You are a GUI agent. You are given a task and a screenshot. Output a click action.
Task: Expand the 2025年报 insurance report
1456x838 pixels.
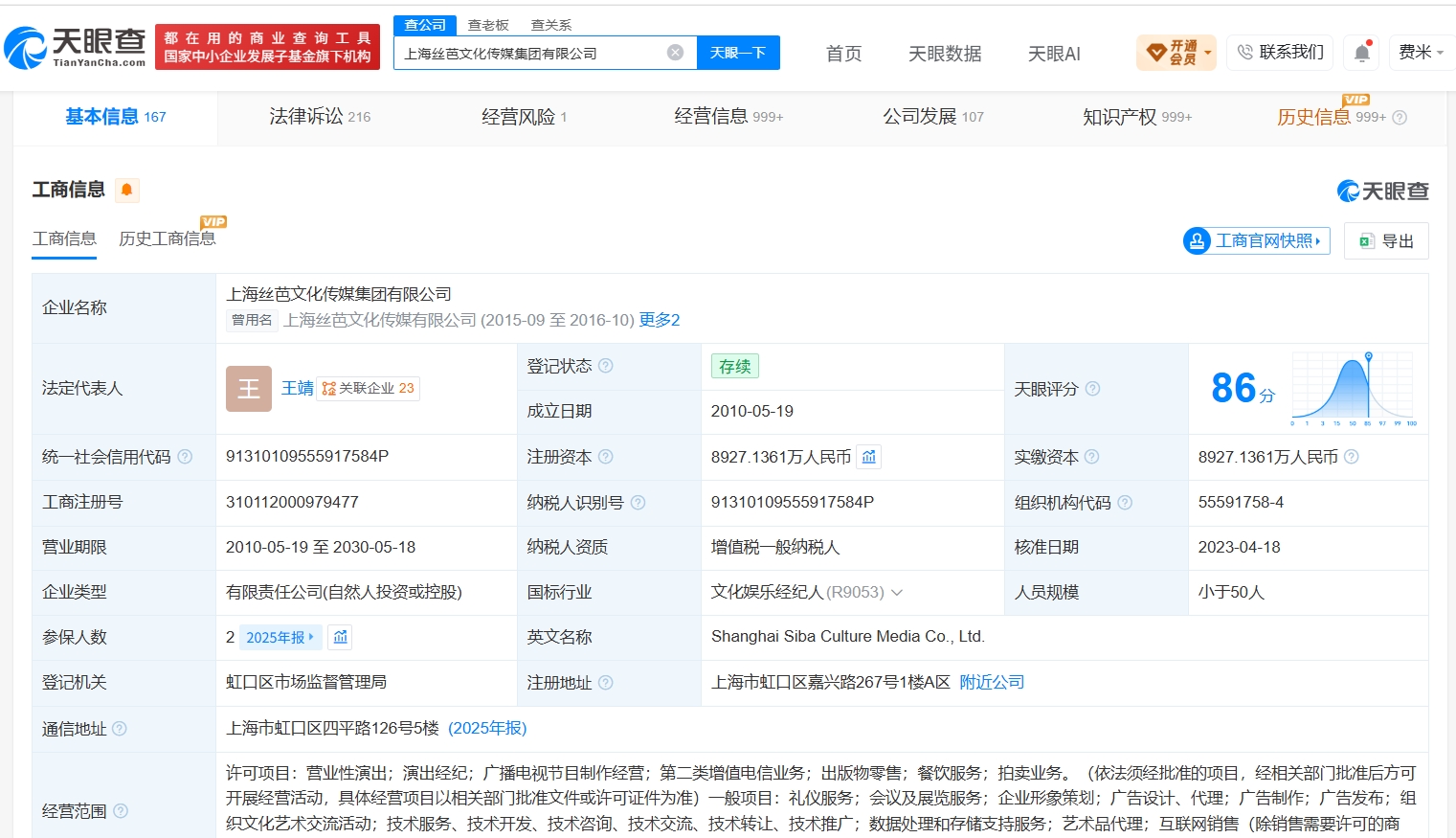point(280,637)
